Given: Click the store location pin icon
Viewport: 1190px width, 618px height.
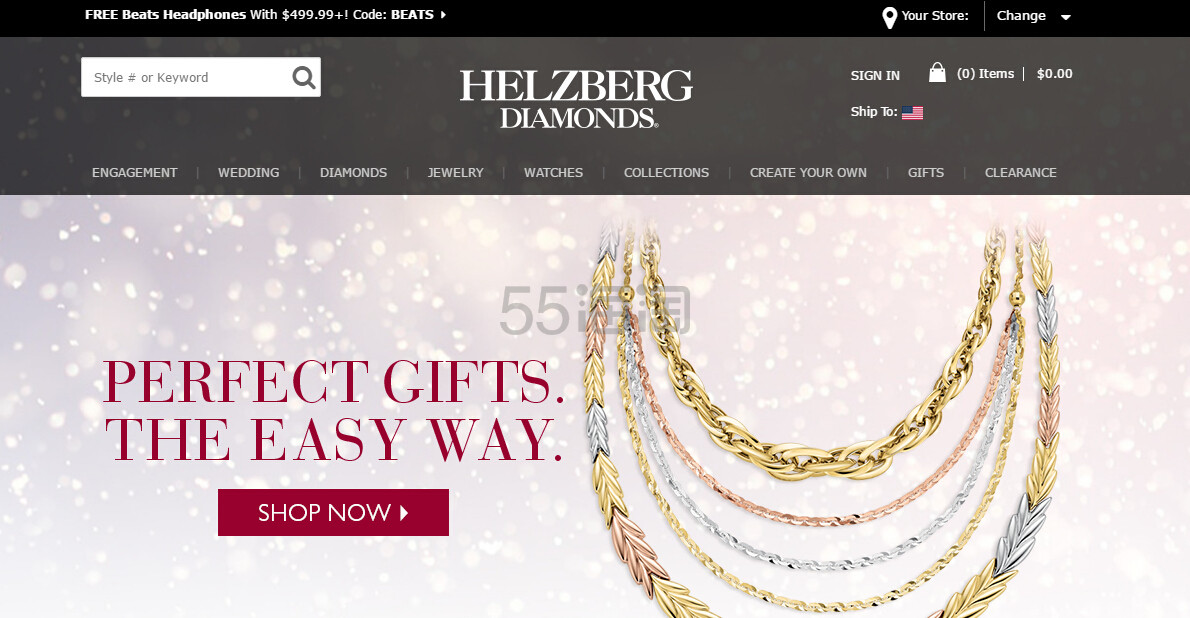Looking at the screenshot, I should pyautogui.click(x=889, y=17).
